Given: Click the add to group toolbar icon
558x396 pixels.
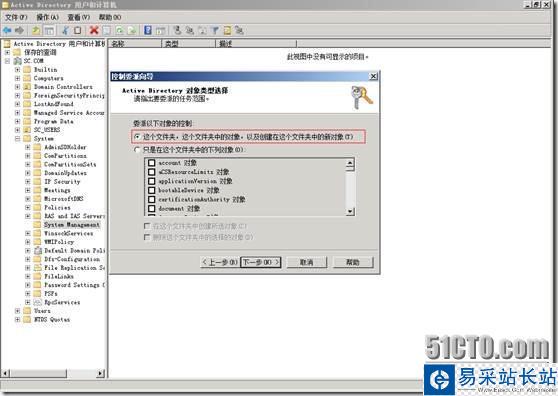Looking at the screenshot, I should point(239,31).
